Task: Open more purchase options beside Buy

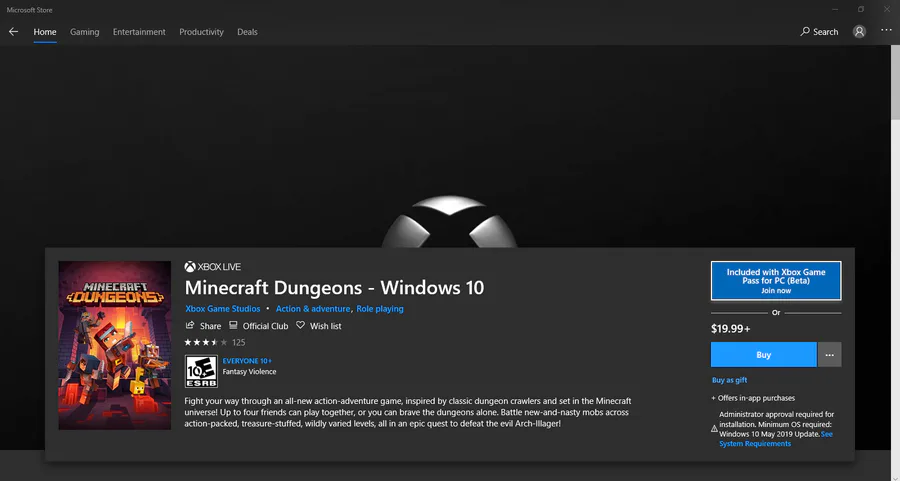Action: pos(829,355)
